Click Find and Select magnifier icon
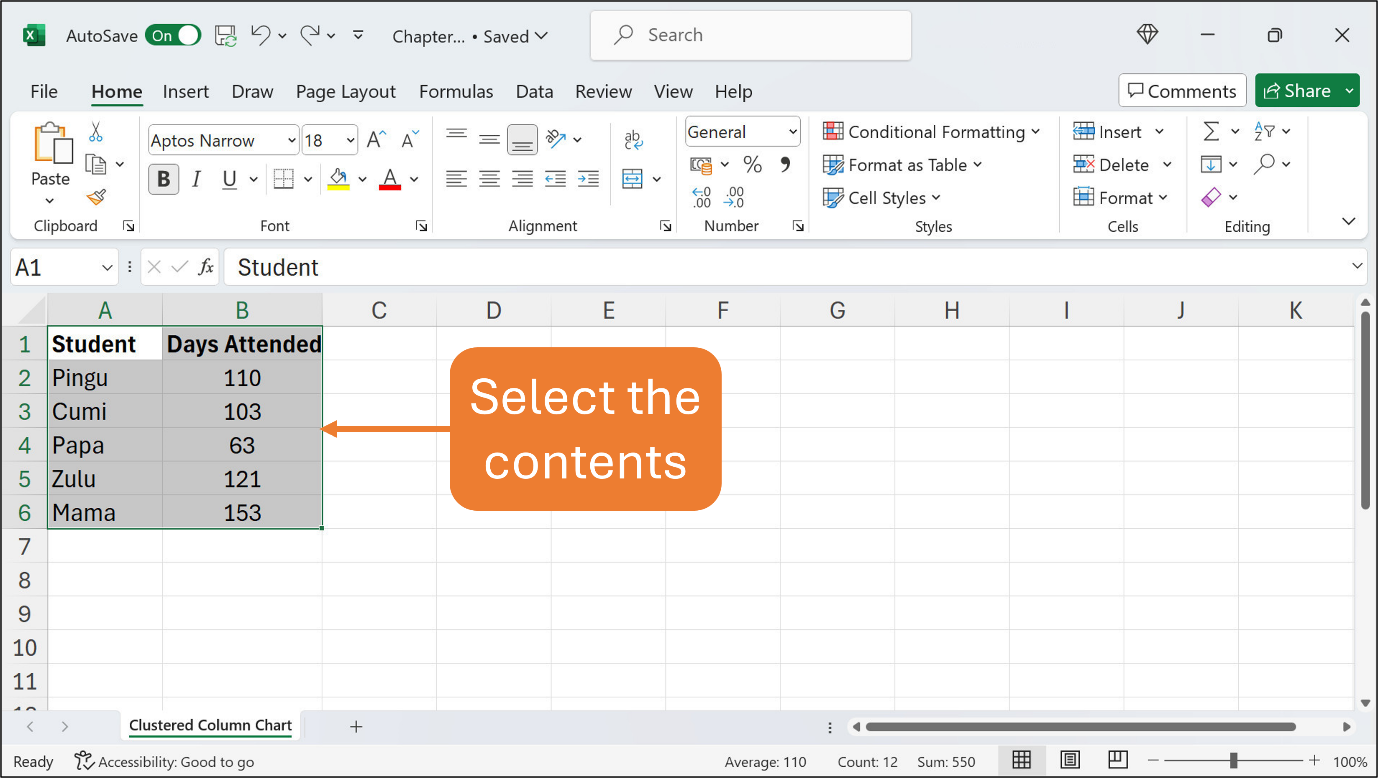 1265,164
